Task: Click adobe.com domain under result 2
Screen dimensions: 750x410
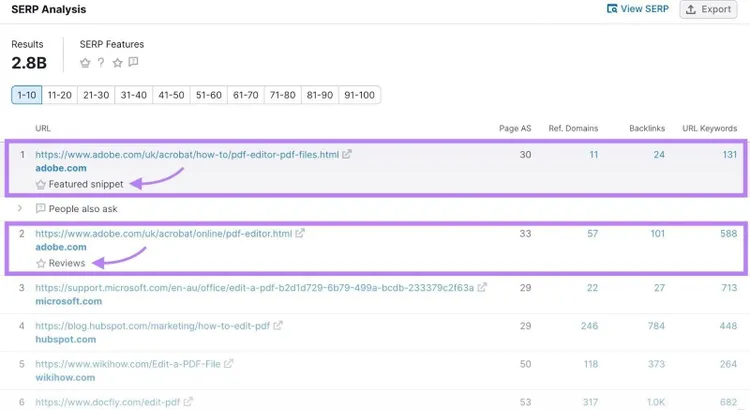Action: click(61, 247)
